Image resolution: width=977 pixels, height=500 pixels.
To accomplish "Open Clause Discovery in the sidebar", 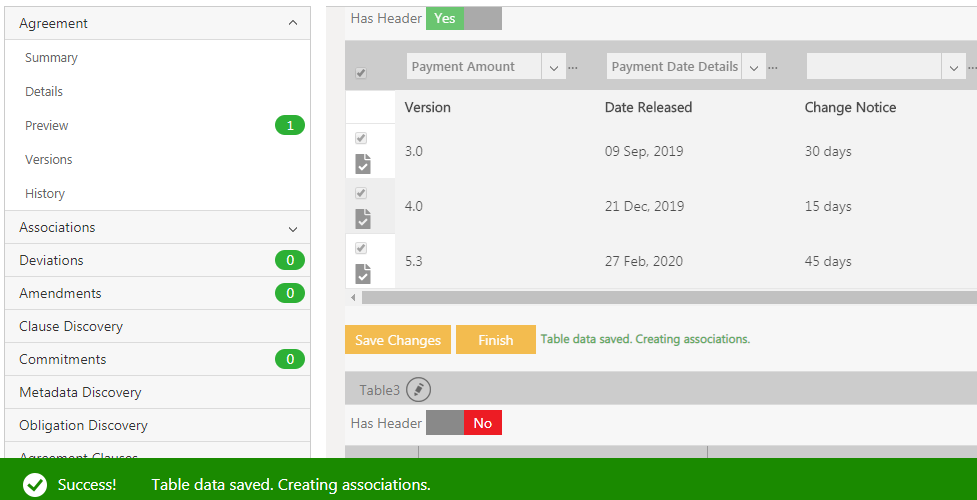I will point(71,326).
